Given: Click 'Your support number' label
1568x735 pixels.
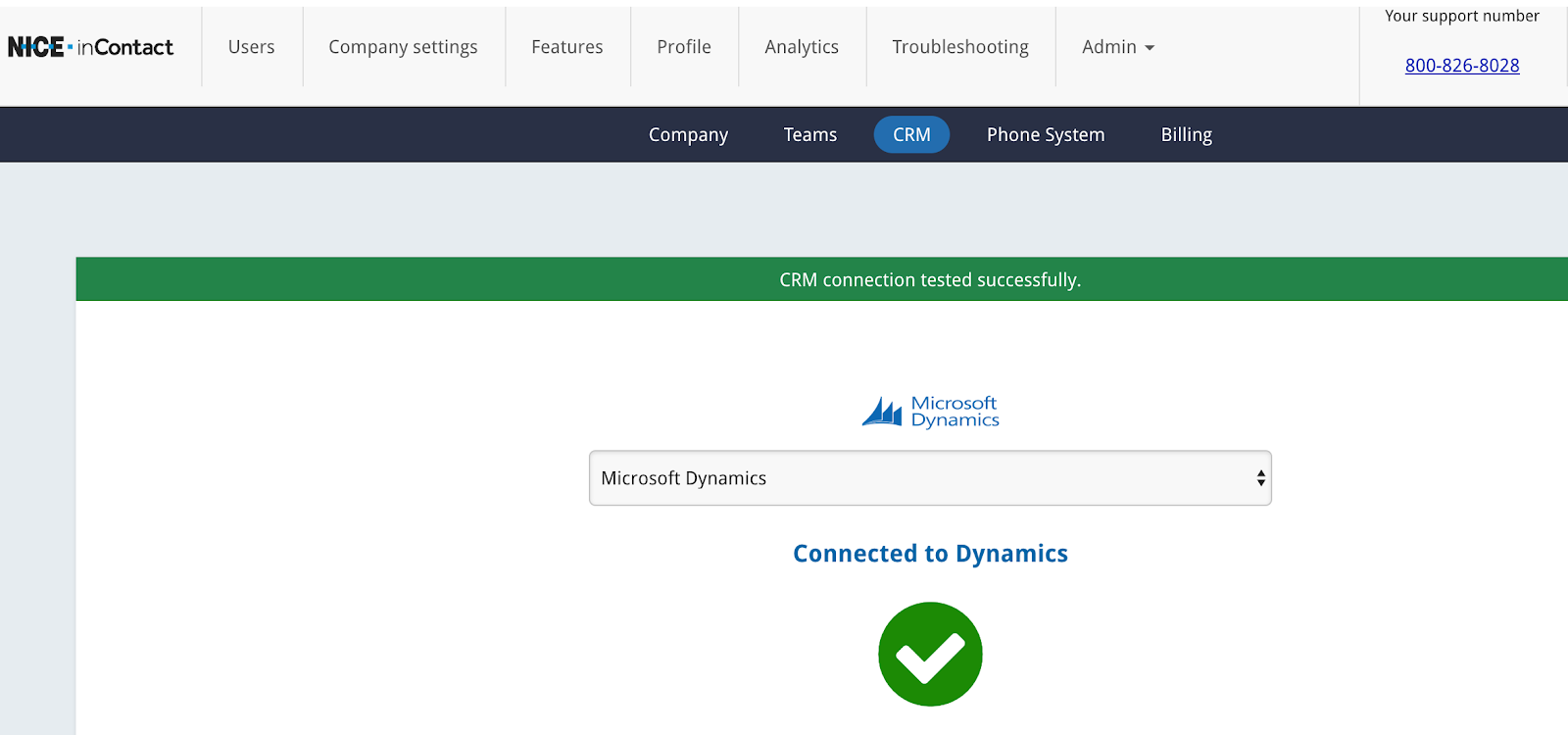Looking at the screenshot, I should (x=1462, y=16).
